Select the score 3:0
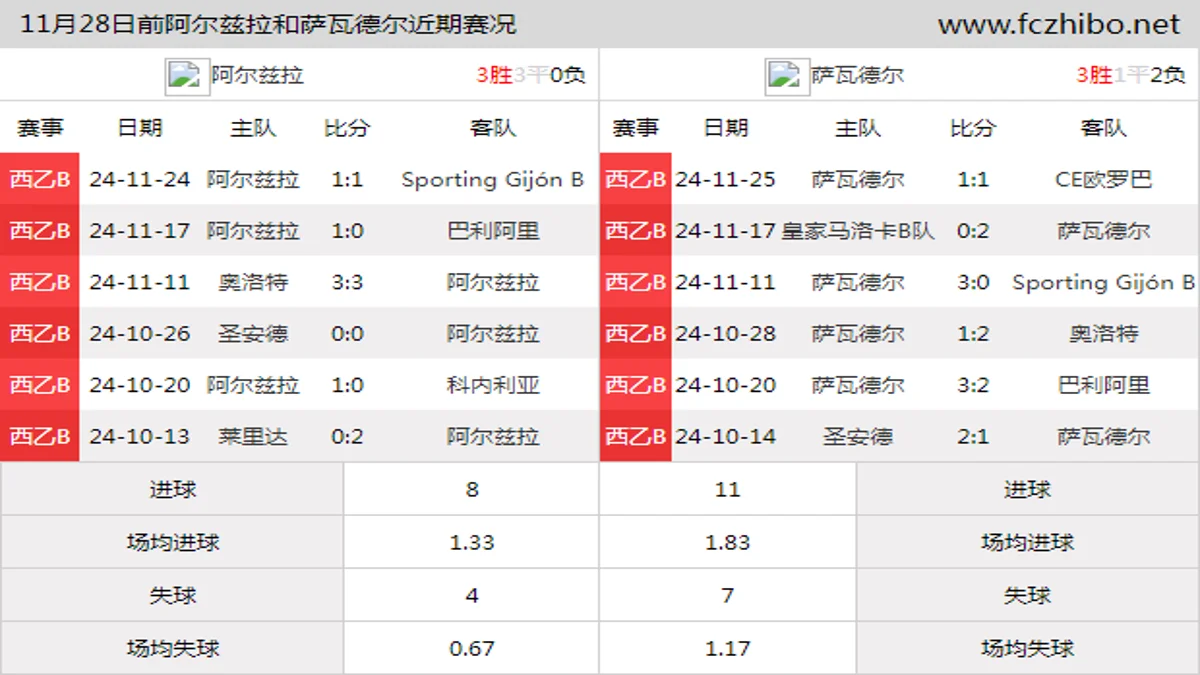1200x675 pixels. tap(973, 283)
